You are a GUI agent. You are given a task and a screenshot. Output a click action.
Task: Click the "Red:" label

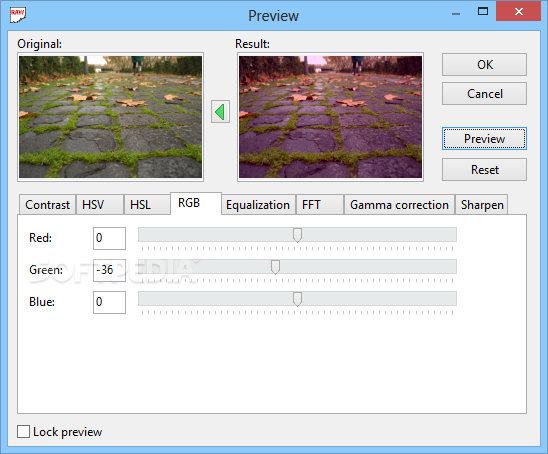click(41, 238)
